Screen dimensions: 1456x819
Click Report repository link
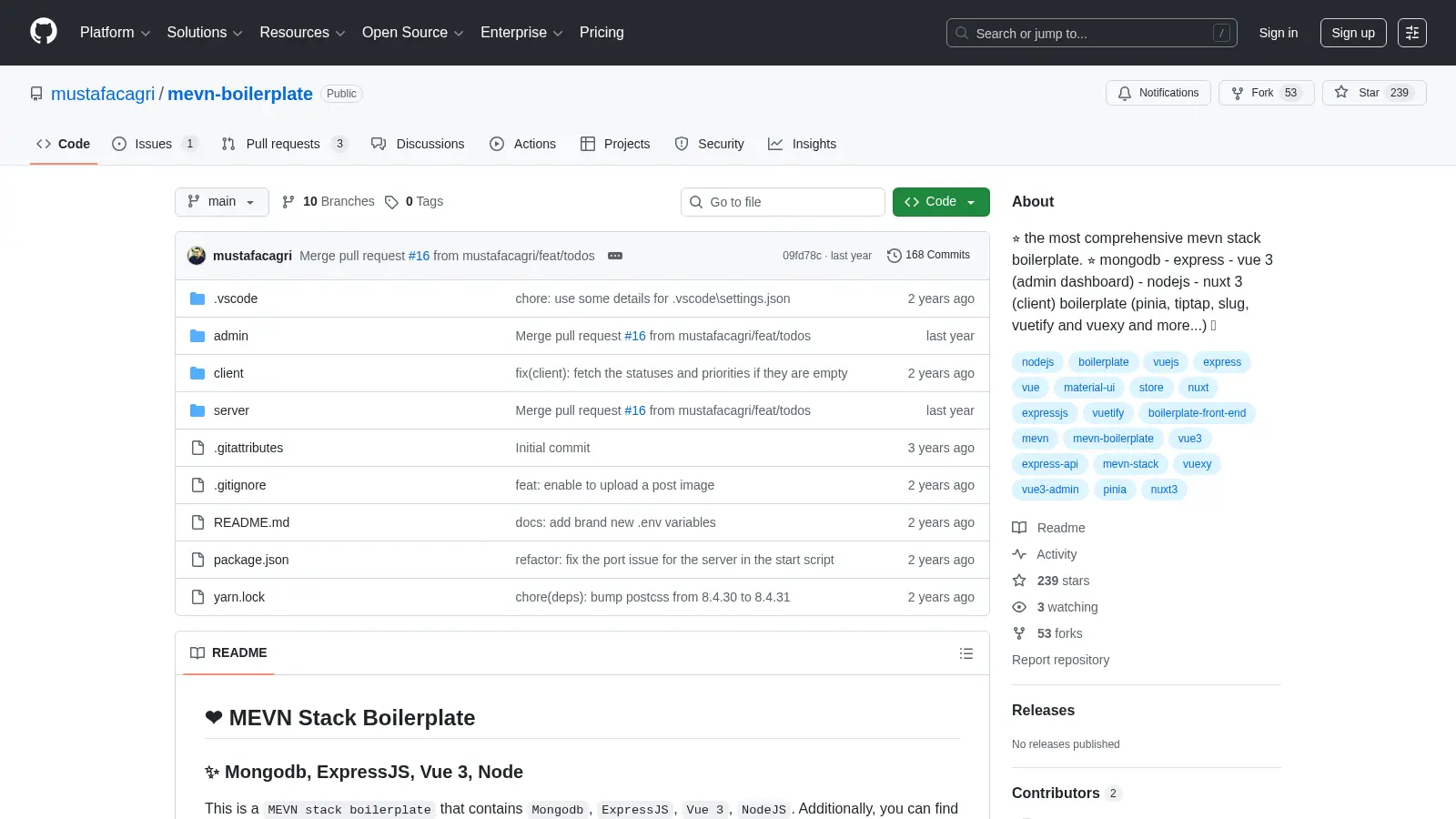pyautogui.click(x=1060, y=660)
